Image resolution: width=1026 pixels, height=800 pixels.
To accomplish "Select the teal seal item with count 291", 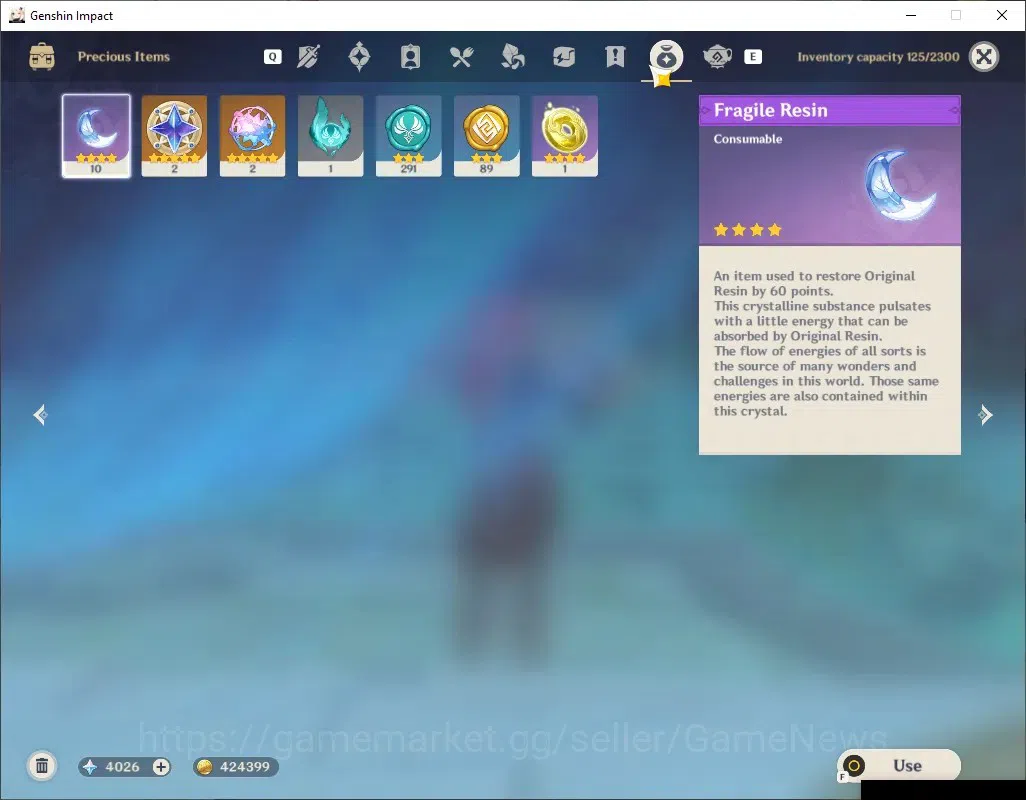I will pos(408,136).
